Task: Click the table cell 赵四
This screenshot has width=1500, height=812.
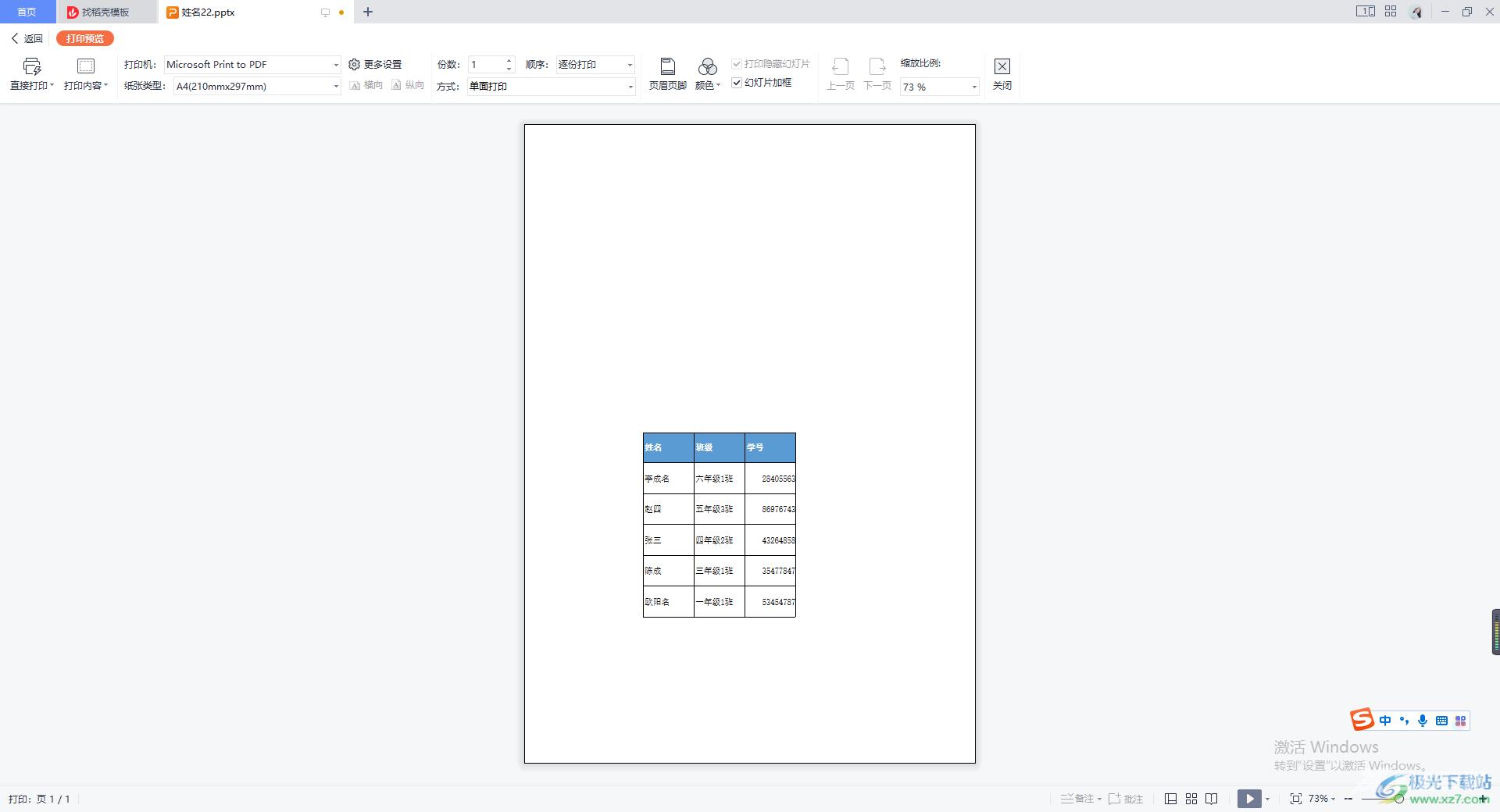Action: click(x=669, y=509)
